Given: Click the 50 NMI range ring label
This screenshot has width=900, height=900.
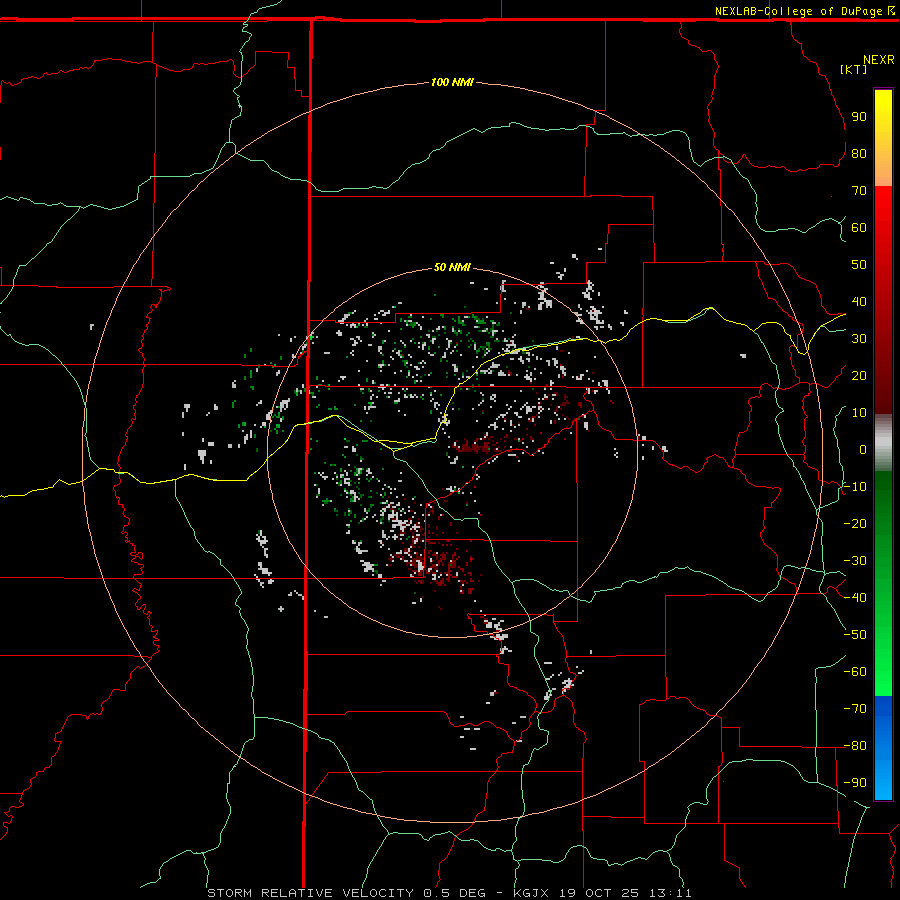Looking at the screenshot, I should pyautogui.click(x=452, y=267).
